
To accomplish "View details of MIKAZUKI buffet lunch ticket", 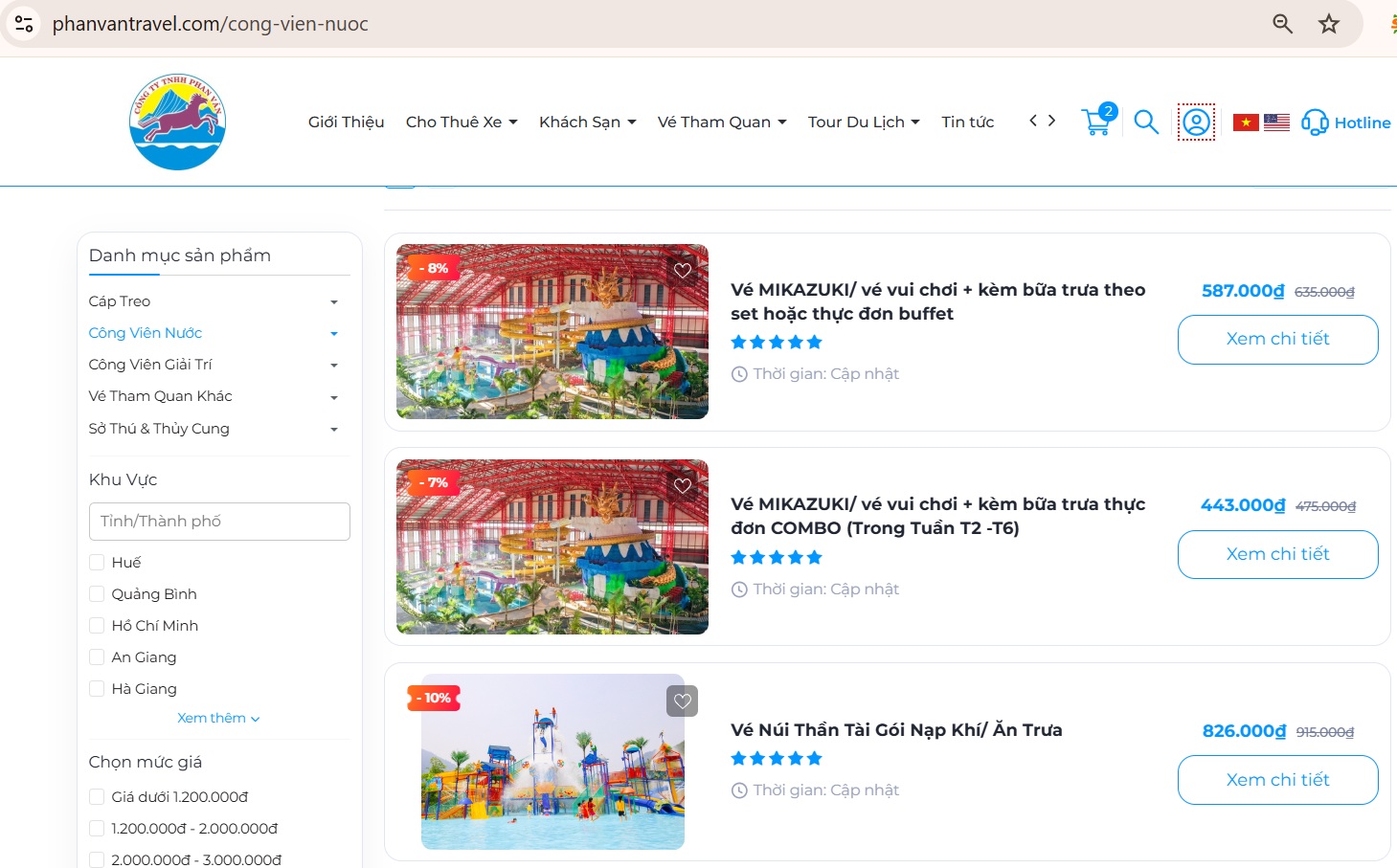I will coord(1278,339).
